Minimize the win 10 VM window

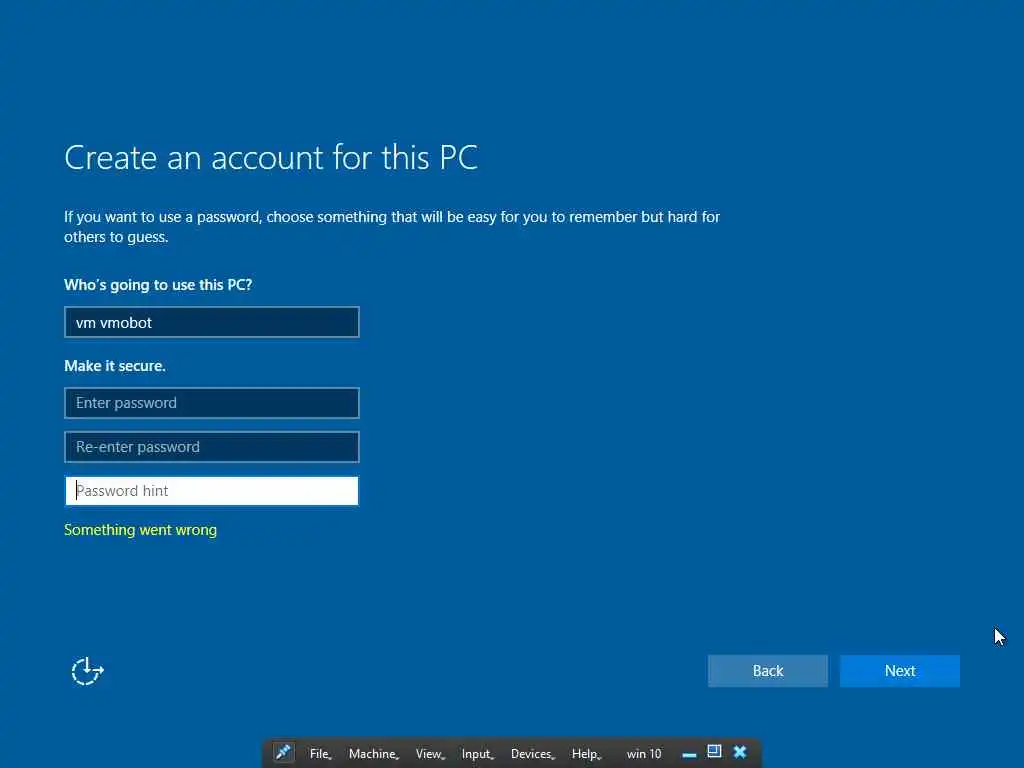click(x=689, y=754)
